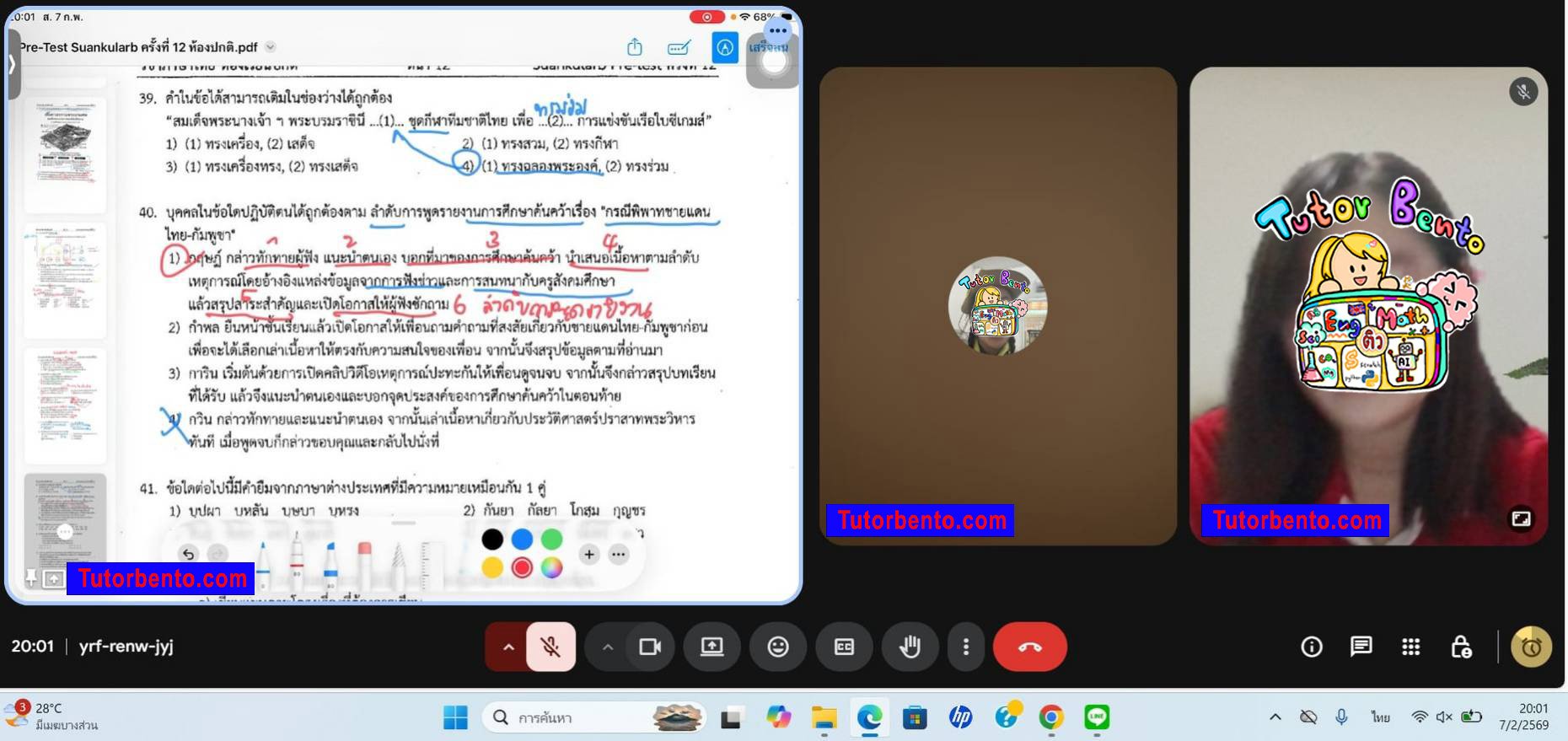Click the muted mic indicator on presenter tile
This screenshot has width=1568, height=741.
tap(1523, 91)
